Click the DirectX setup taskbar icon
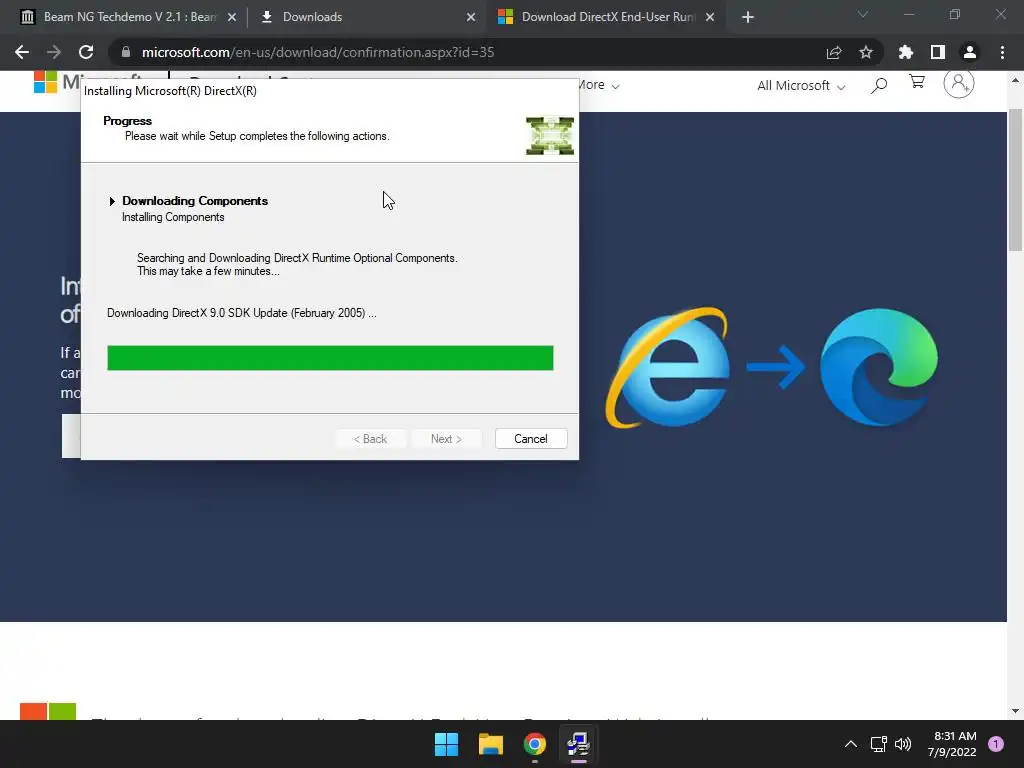 (x=578, y=744)
